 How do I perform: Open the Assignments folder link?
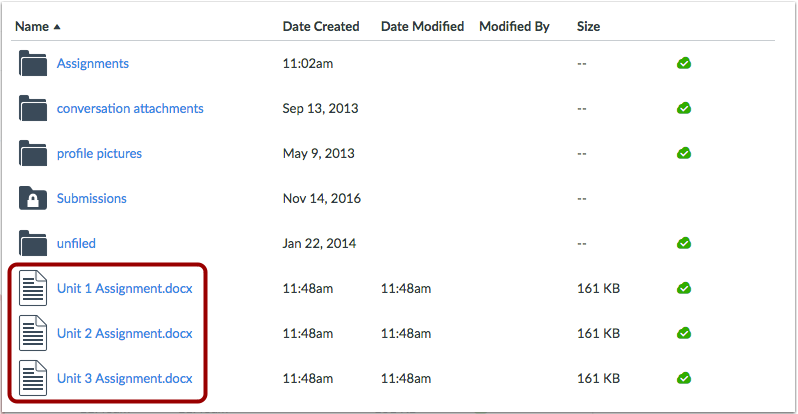[93, 64]
